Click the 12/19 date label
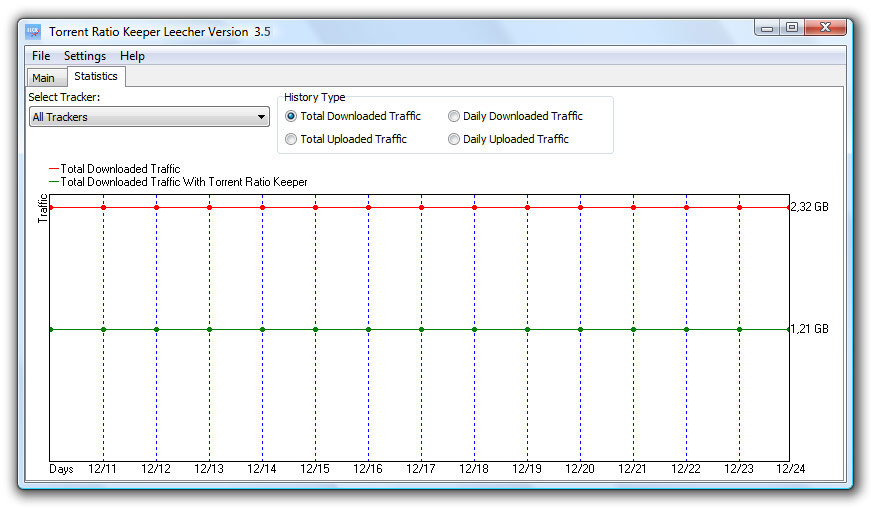 point(527,469)
